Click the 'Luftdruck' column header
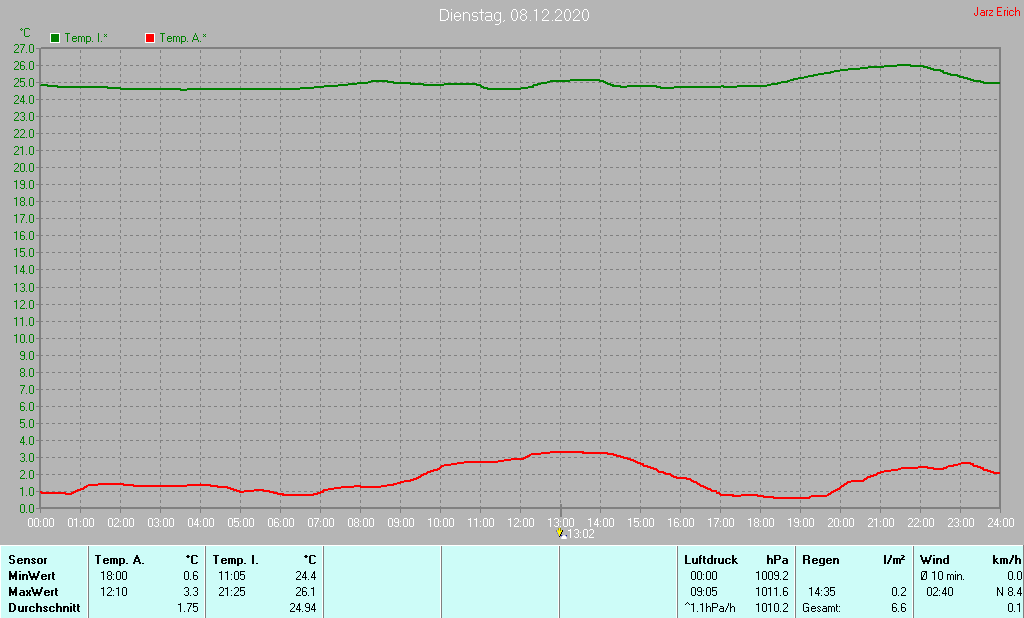The height and width of the screenshot is (618, 1024). coord(711,560)
